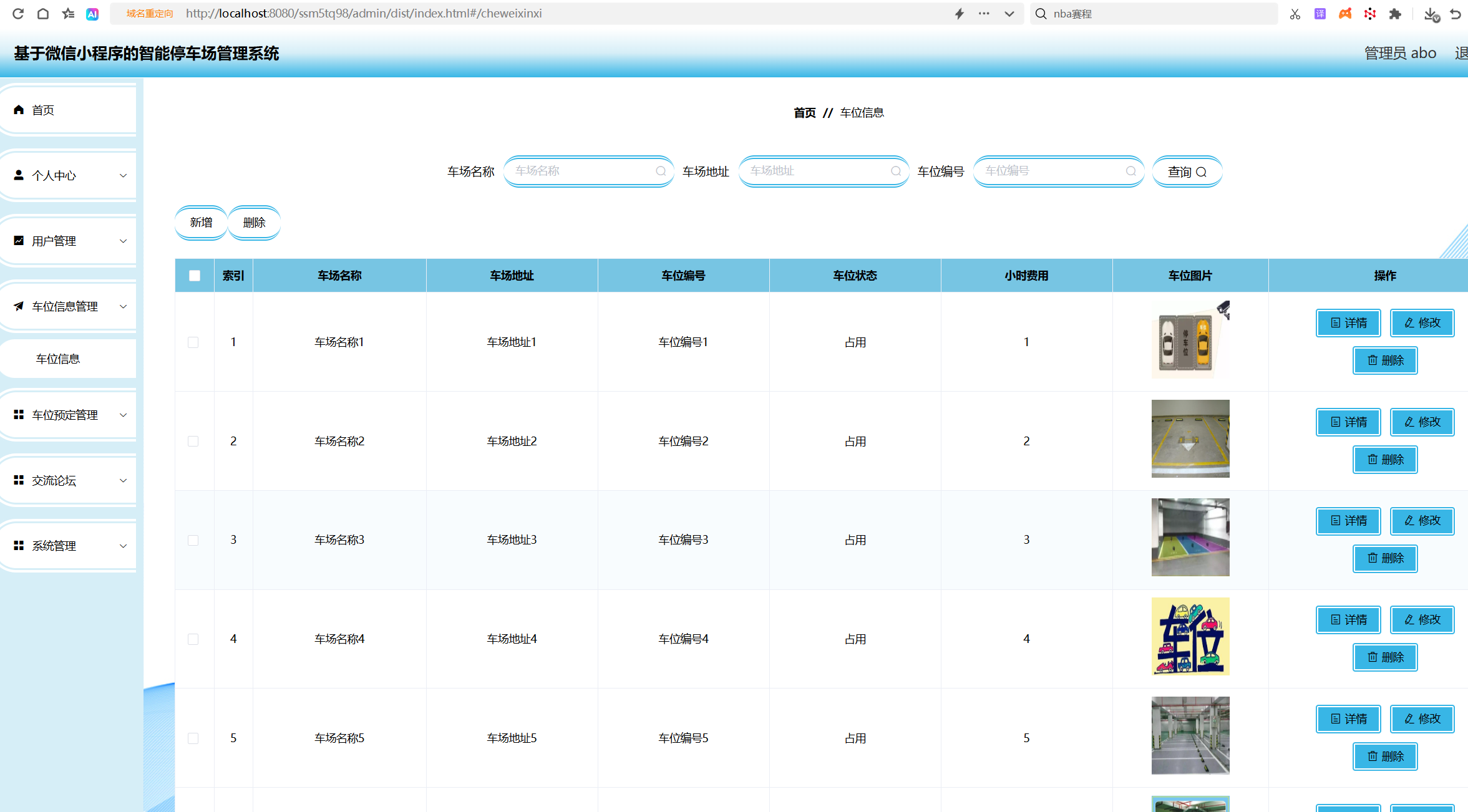Open parking image thumbnail for 车场名称1

coord(1190,340)
